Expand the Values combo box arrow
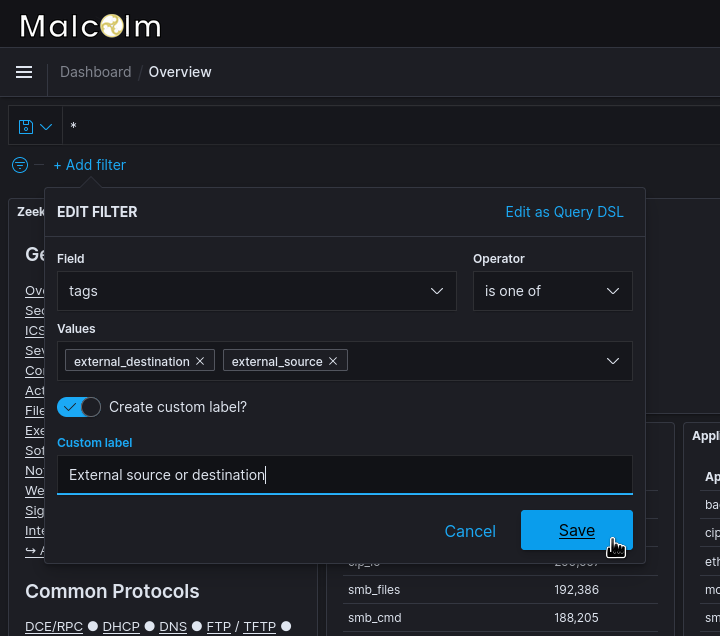720x636 pixels. [x=613, y=361]
